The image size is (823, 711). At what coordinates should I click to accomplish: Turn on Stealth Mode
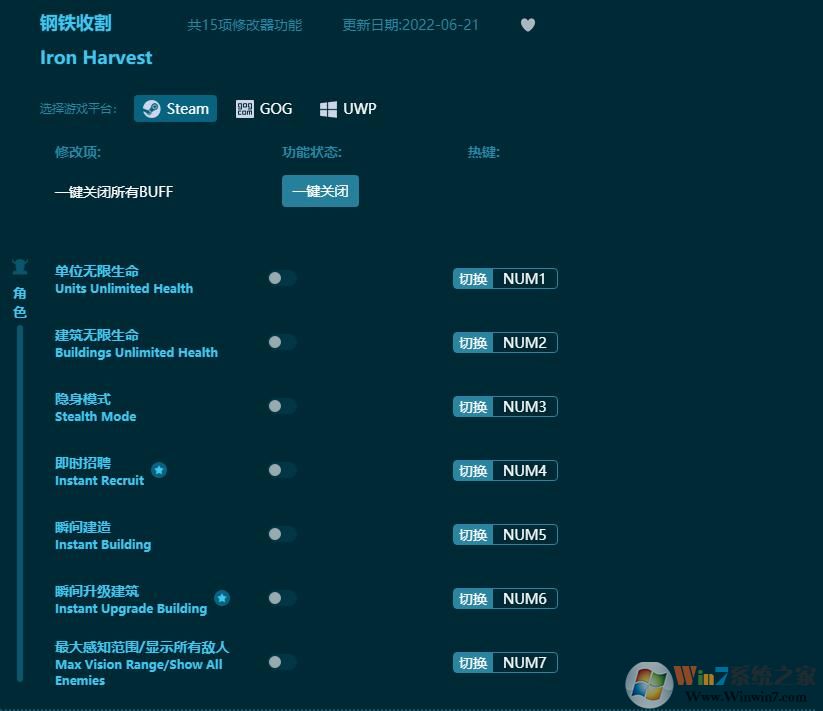pos(278,407)
